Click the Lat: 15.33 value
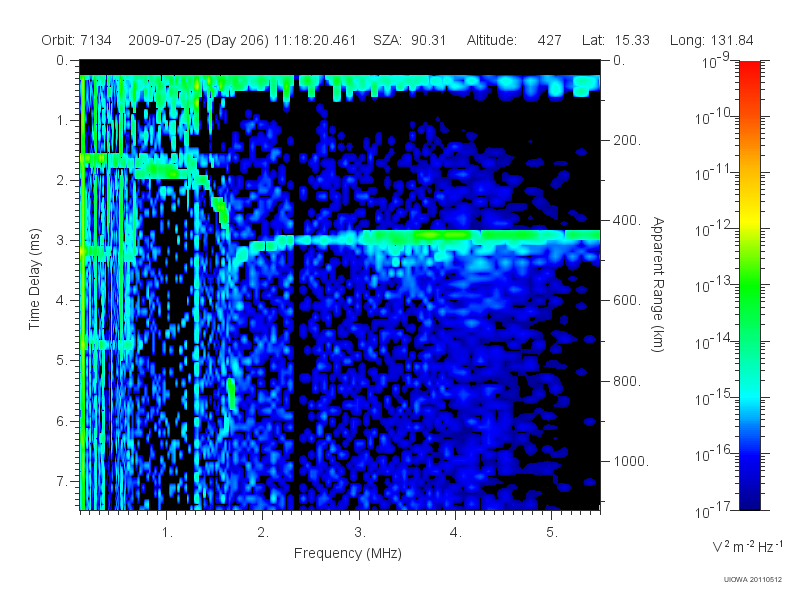This screenshot has height=600, width=800. (616, 40)
